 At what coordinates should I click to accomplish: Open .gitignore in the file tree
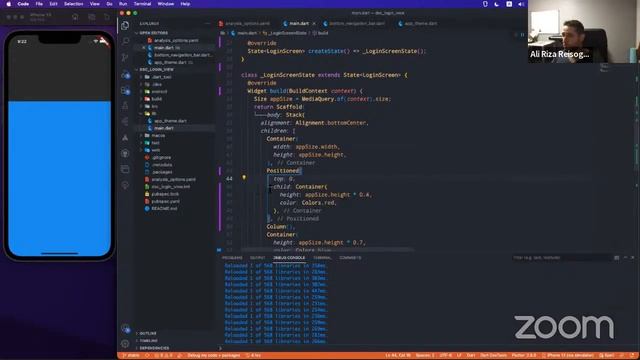coord(161,158)
